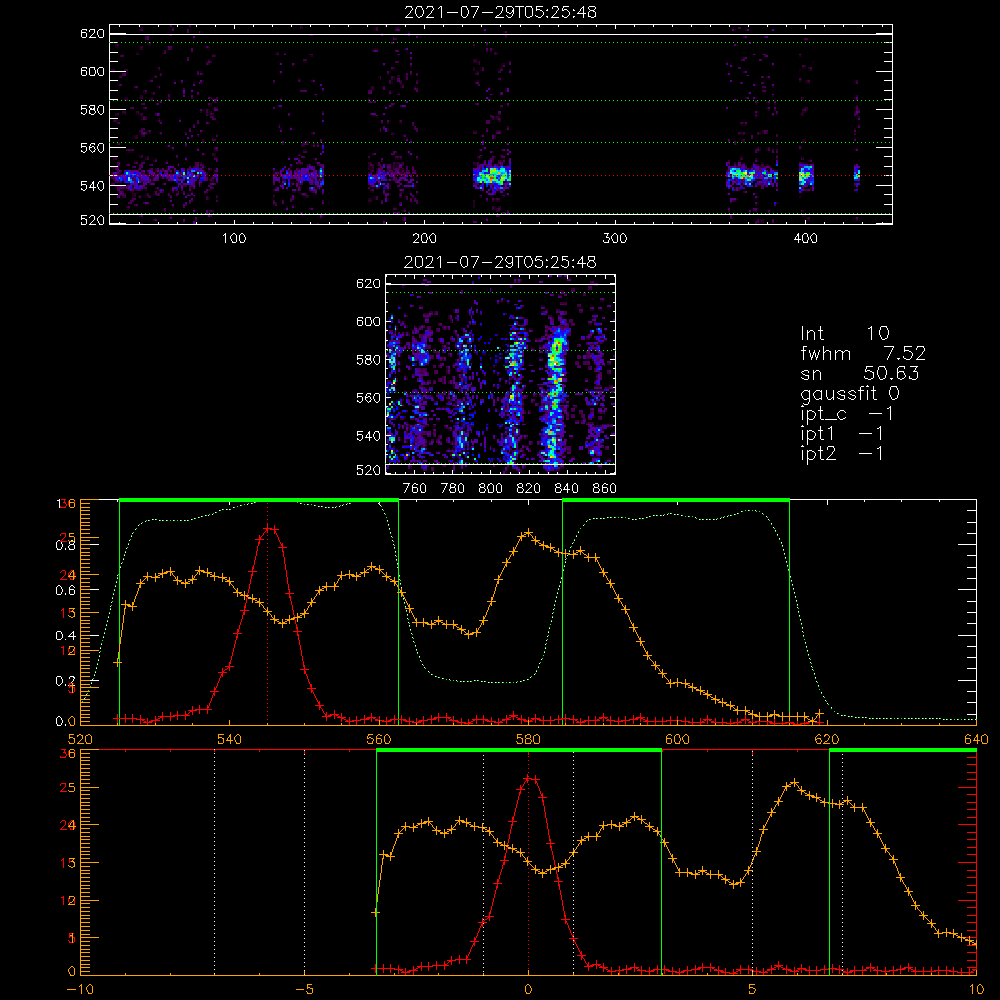Image resolution: width=1000 pixels, height=1000 pixels.
Task: Click x-axis label 620 on third profile plot
Action: coord(827,739)
